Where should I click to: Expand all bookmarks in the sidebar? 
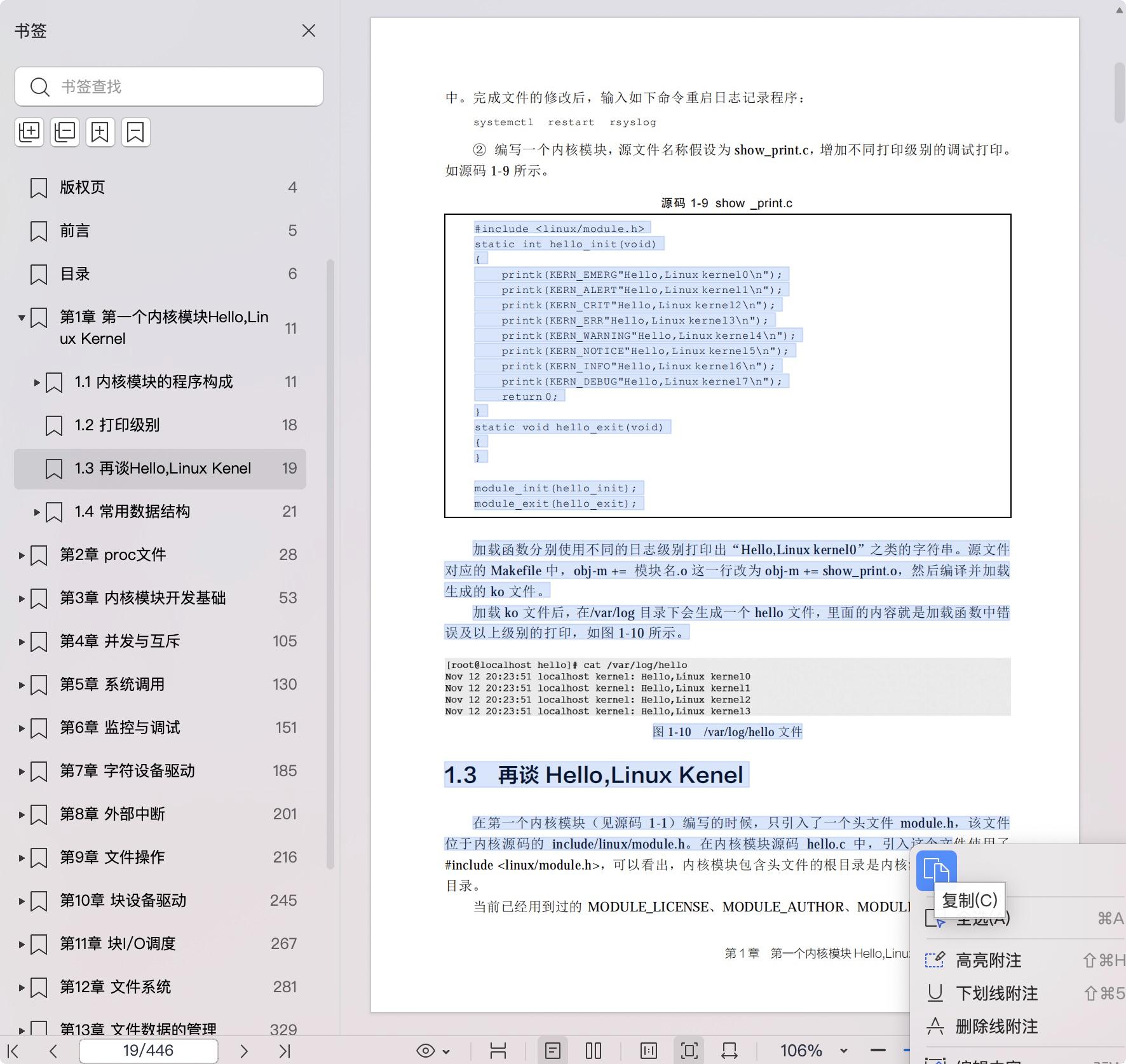pos(29,132)
